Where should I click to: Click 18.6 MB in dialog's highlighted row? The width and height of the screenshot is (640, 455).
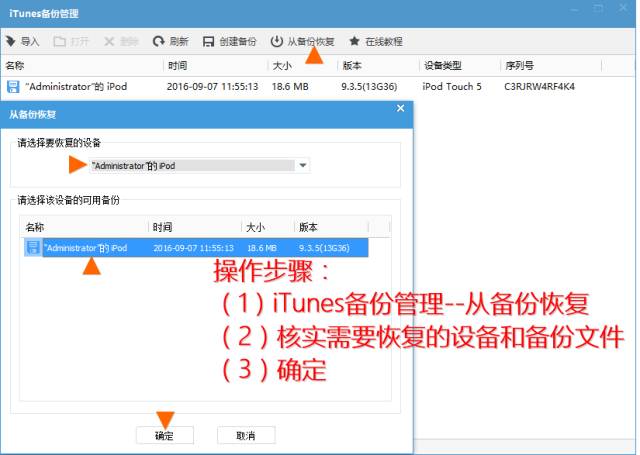tap(262, 248)
